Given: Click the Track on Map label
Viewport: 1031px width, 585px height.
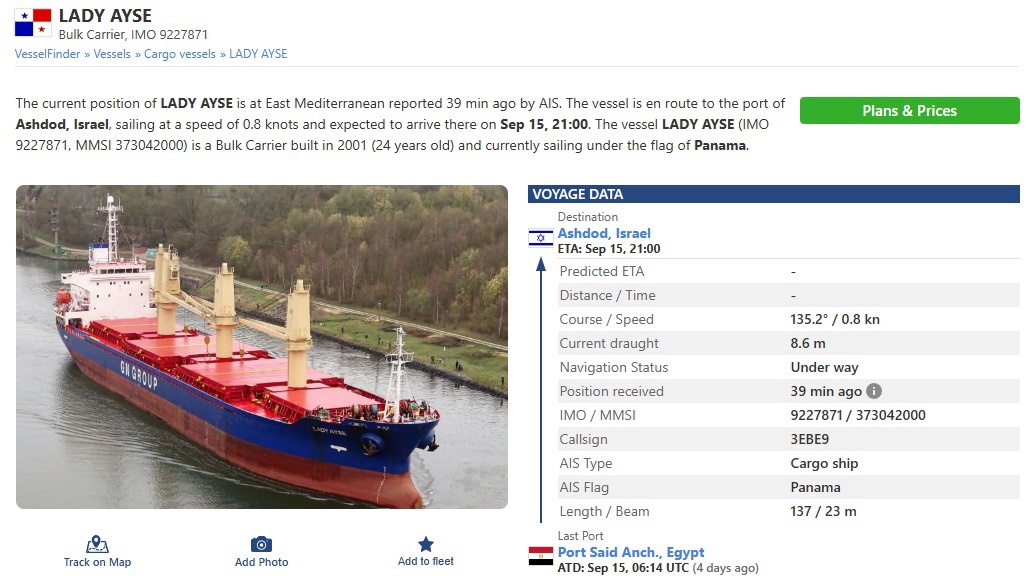Looking at the screenshot, I should tap(97, 562).
